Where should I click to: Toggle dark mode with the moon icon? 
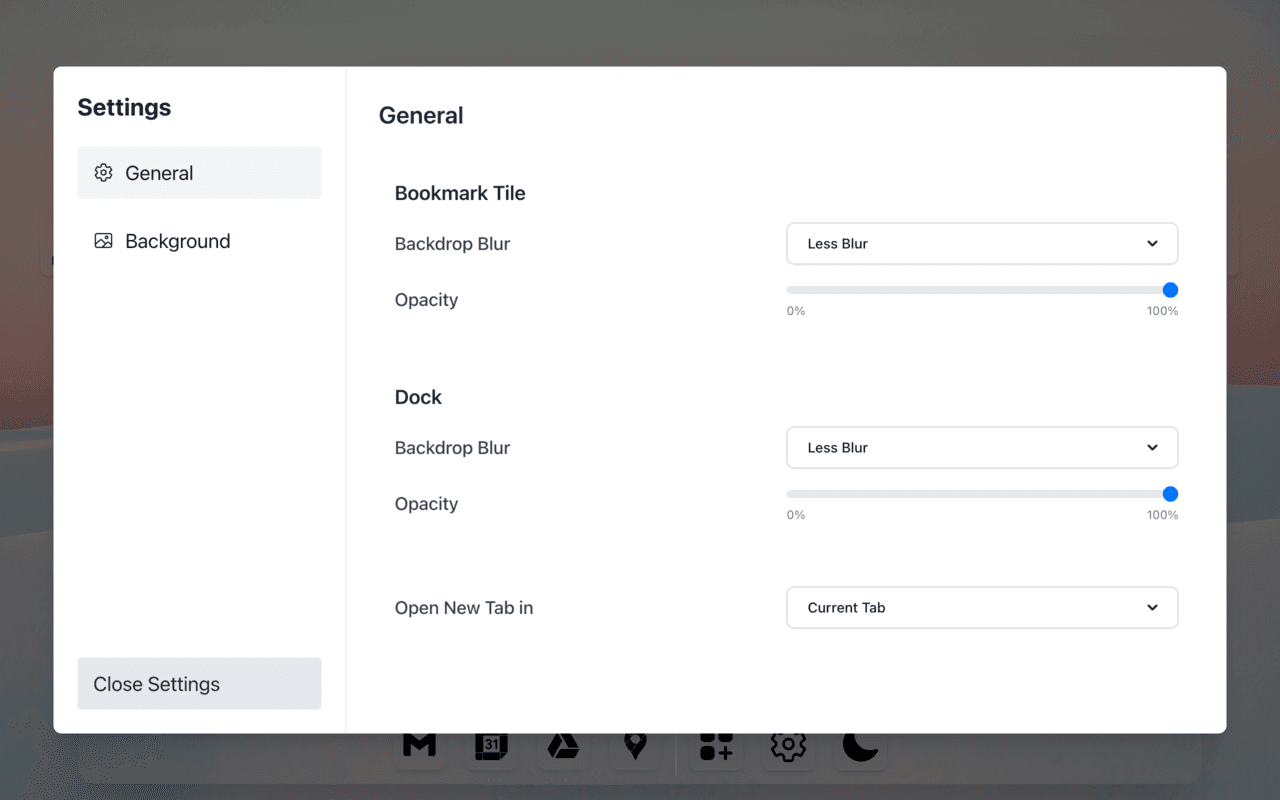(x=859, y=746)
